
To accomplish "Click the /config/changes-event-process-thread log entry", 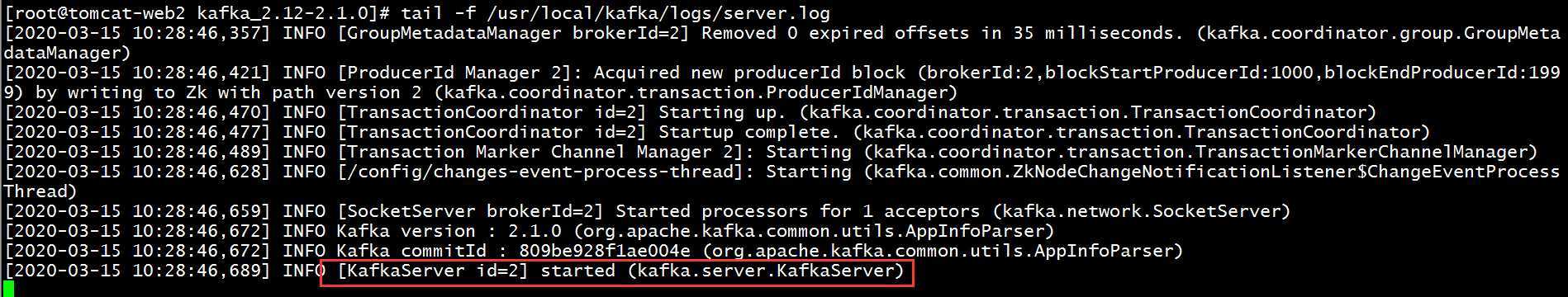I will [x=782, y=181].
